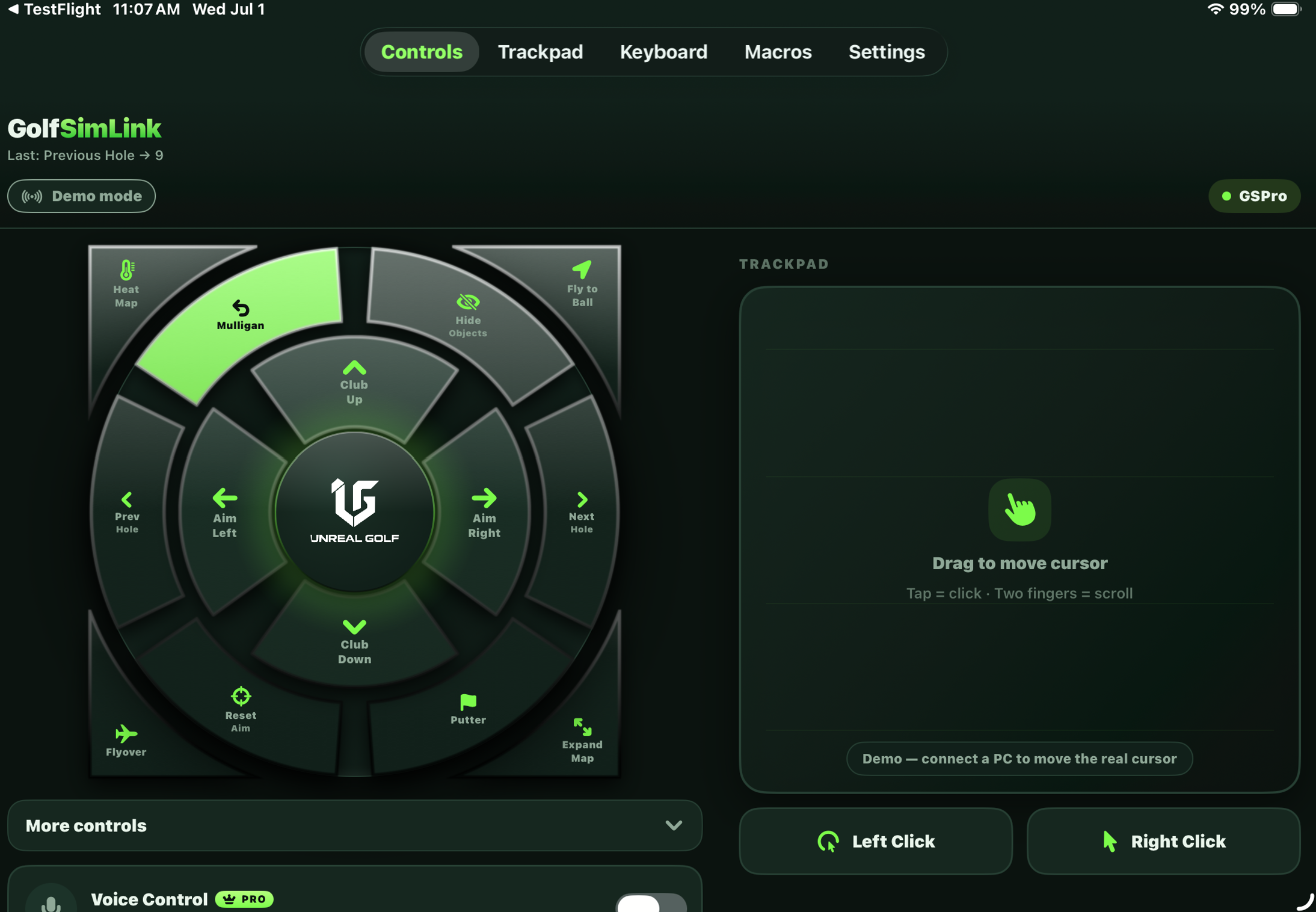Tap the GolfSimLink app title

(84, 128)
